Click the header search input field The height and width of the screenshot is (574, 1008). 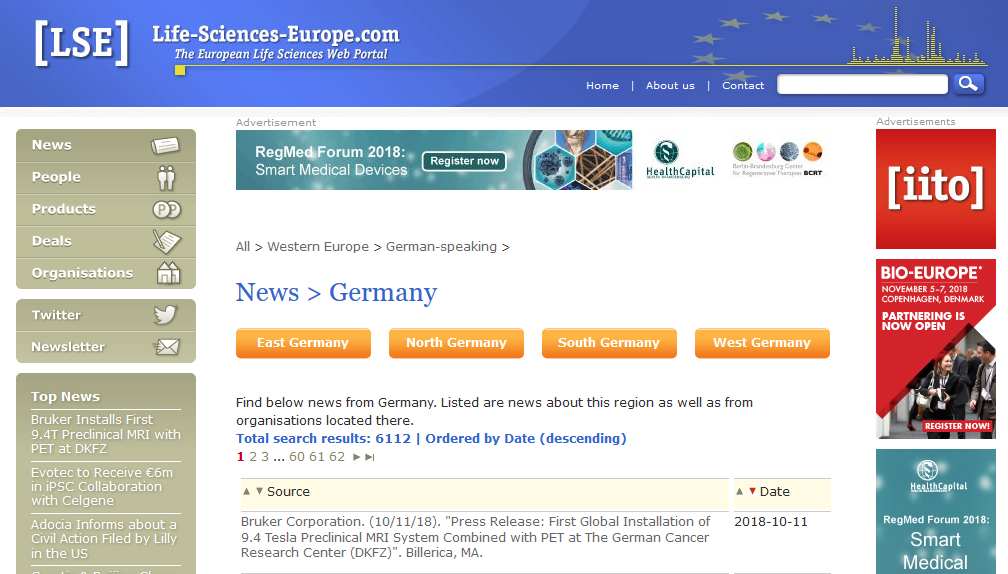[x=862, y=84]
